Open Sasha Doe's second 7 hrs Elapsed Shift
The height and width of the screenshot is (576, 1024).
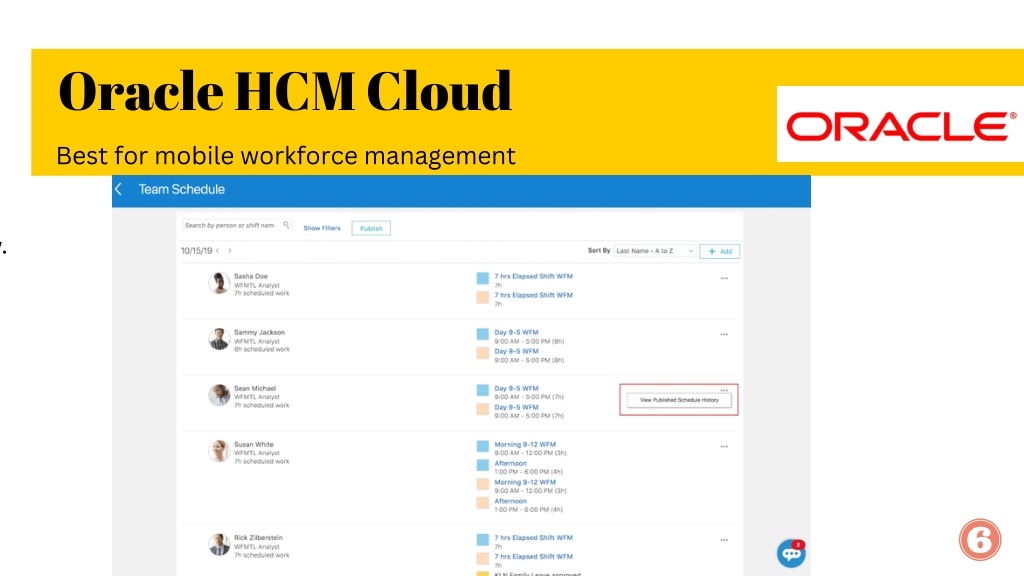click(533, 295)
